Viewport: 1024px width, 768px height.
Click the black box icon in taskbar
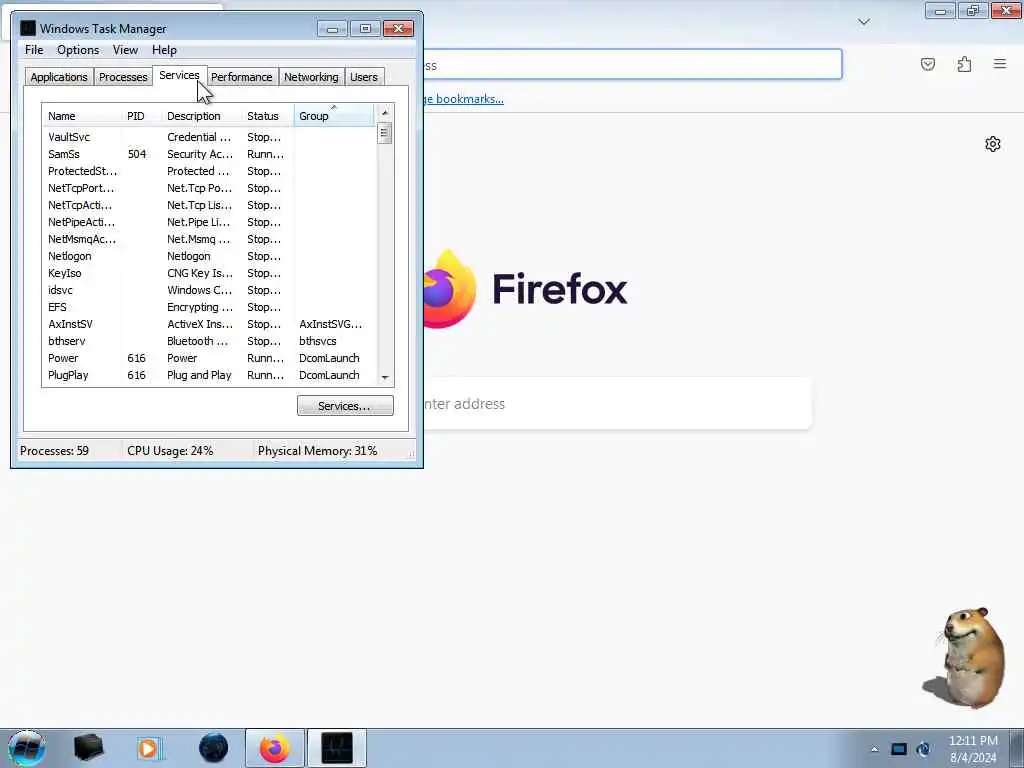click(88, 748)
